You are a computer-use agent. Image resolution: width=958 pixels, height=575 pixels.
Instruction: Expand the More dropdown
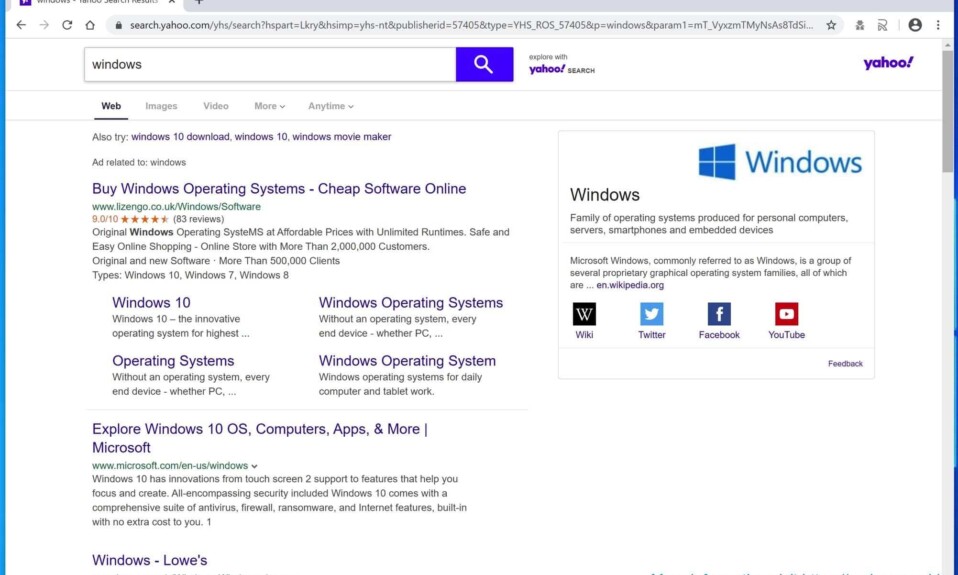click(x=269, y=106)
